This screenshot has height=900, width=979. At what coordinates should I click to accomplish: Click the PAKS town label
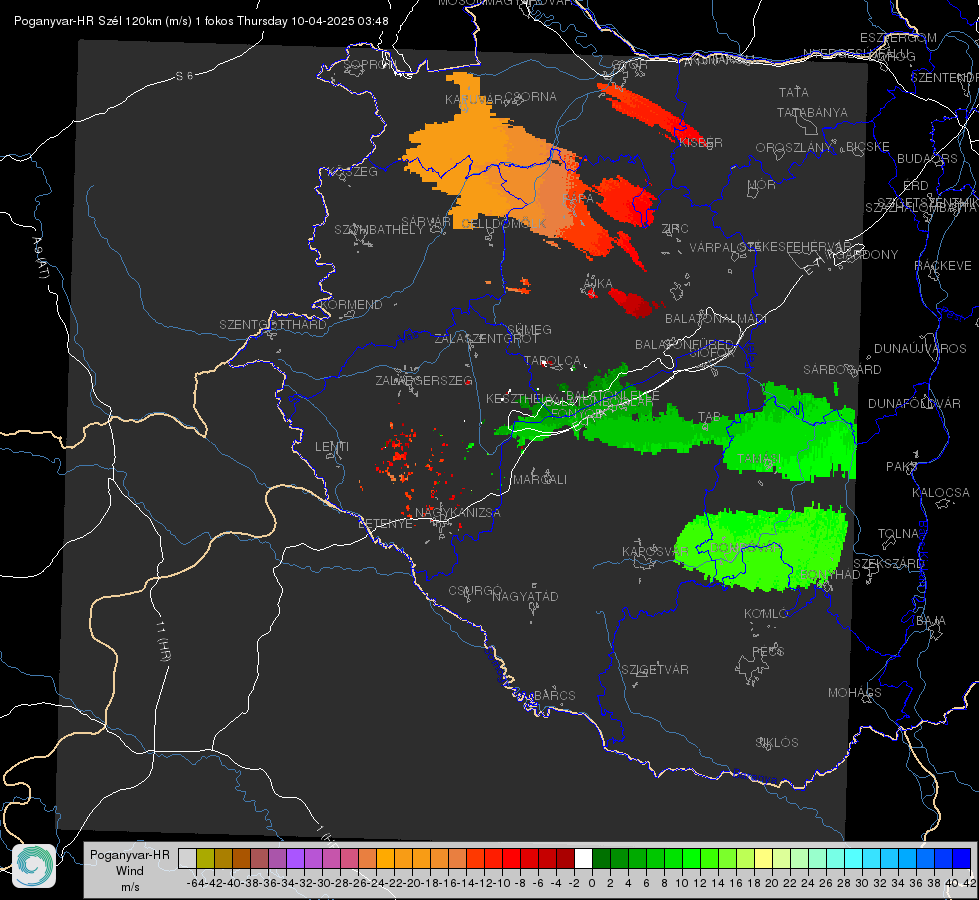[x=902, y=467]
